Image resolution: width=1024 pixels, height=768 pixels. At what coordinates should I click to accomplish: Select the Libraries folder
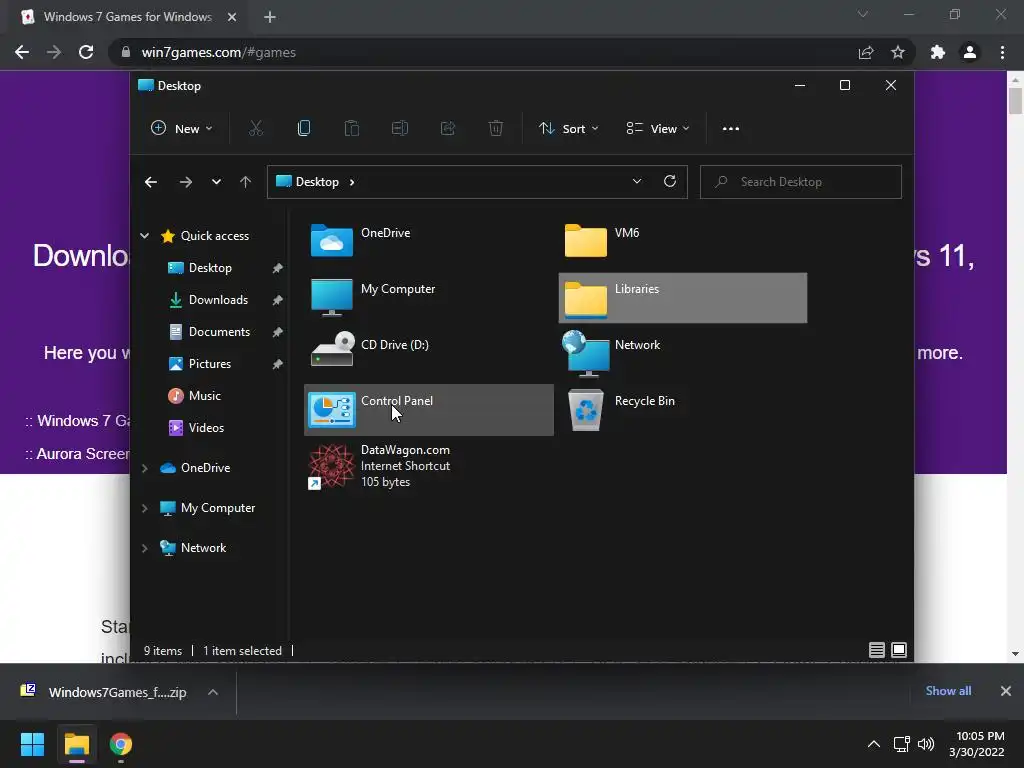click(x=682, y=298)
